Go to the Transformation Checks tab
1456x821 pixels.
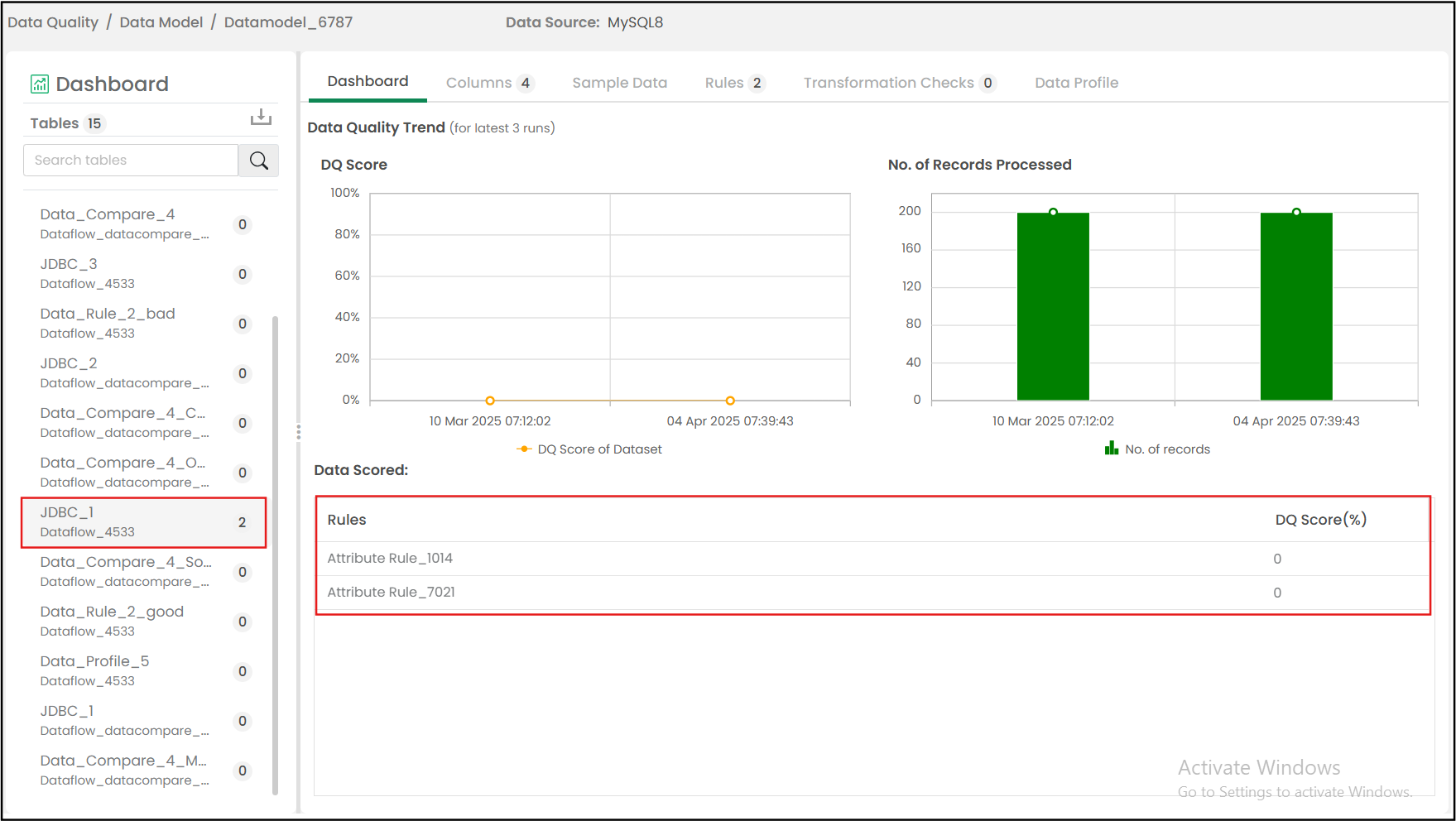point(899,83)
